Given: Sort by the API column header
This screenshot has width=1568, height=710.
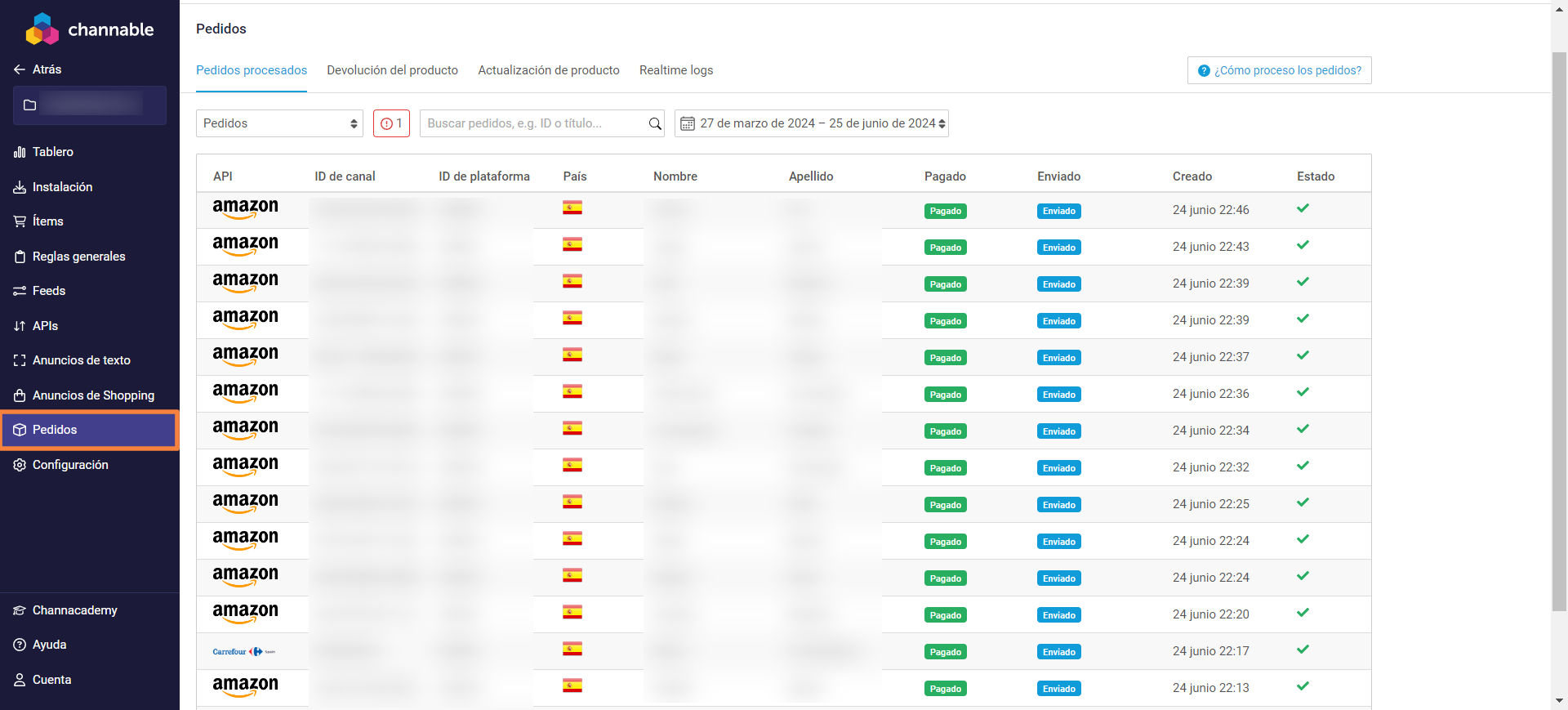Looking at the screenshot, I should [x=222, y=176].
